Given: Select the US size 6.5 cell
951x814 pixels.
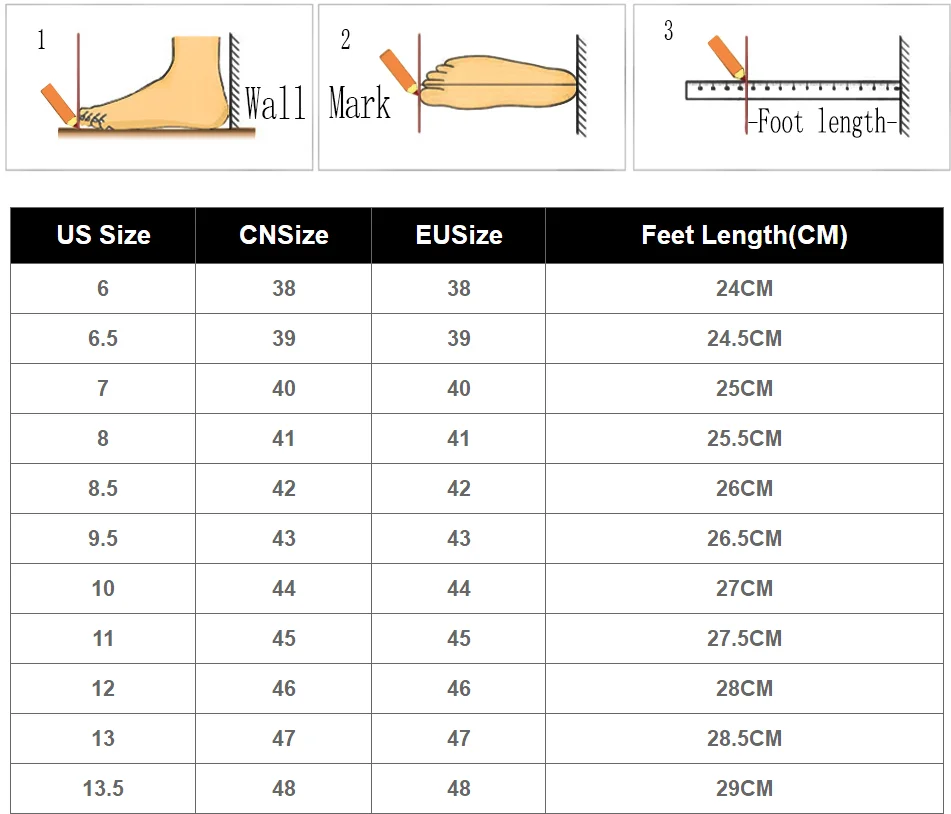Looking at the screenshot, I should pyautogui.click(x=103, y=338).
